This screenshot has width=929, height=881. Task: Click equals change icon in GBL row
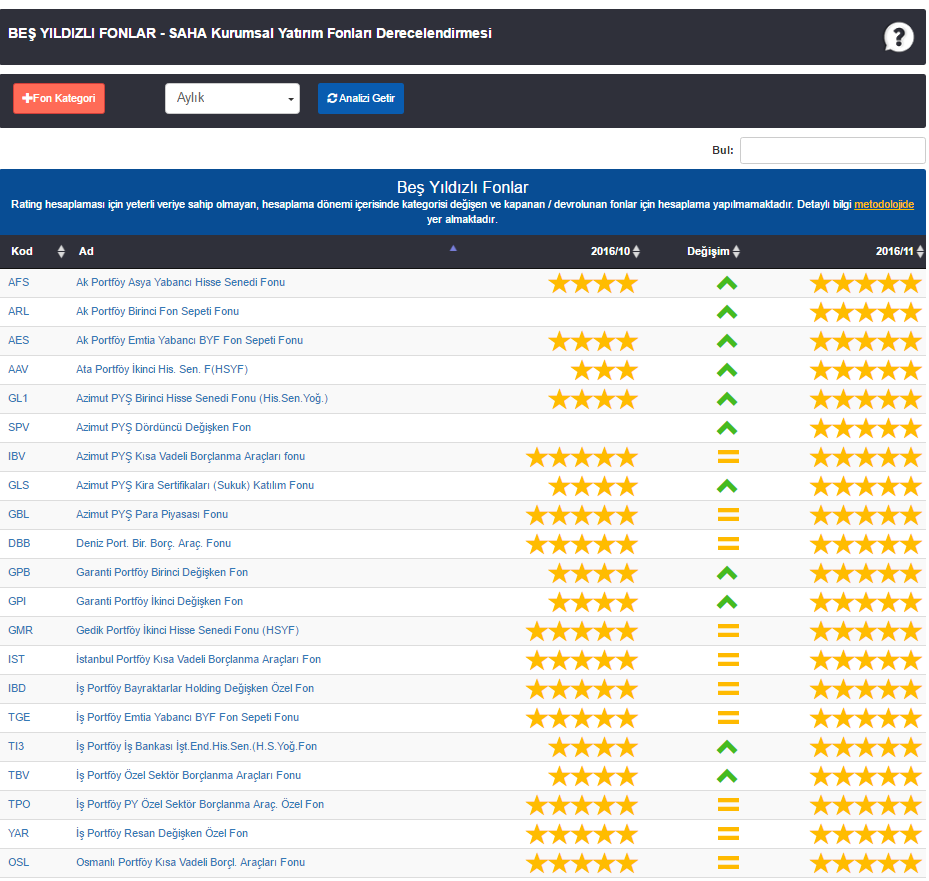(728, 514)
